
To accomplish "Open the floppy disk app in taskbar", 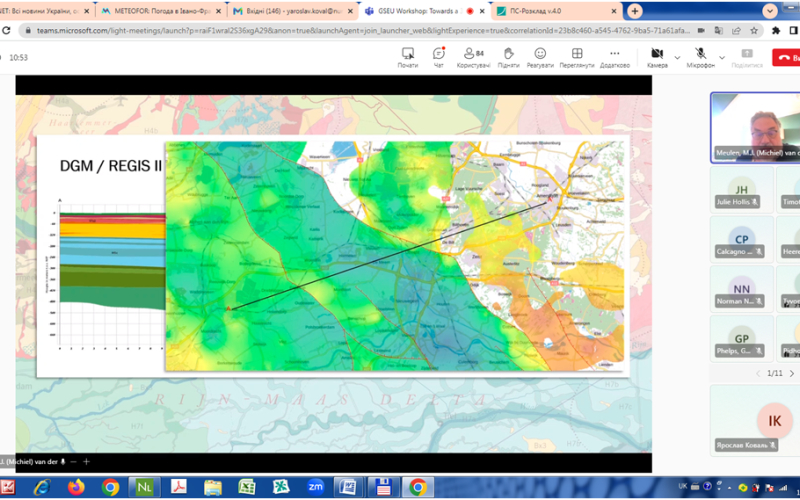I will (x=383, y=487).
